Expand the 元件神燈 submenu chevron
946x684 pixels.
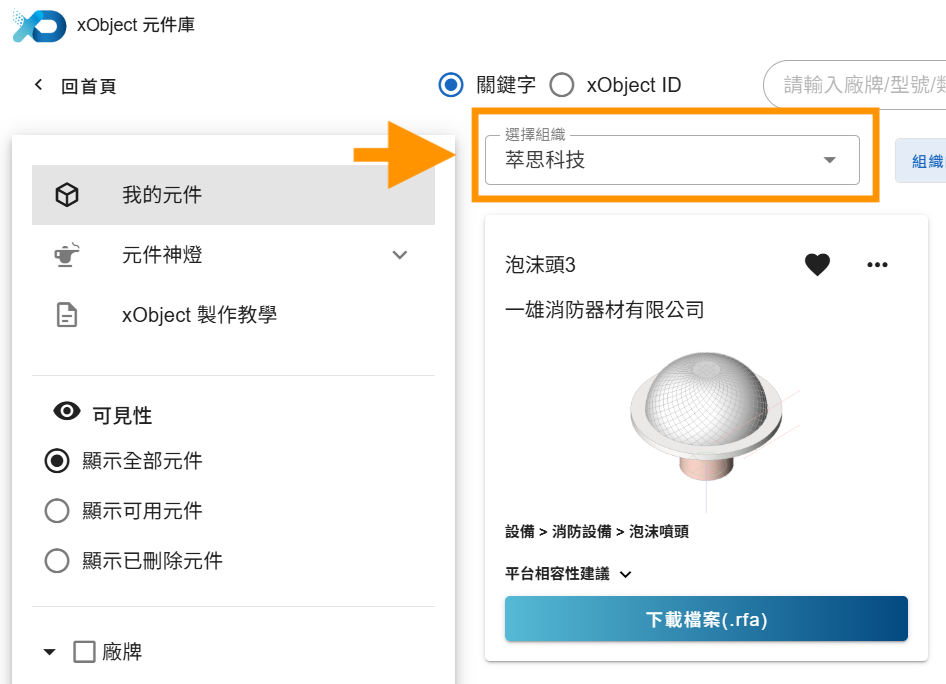(400, 255)
